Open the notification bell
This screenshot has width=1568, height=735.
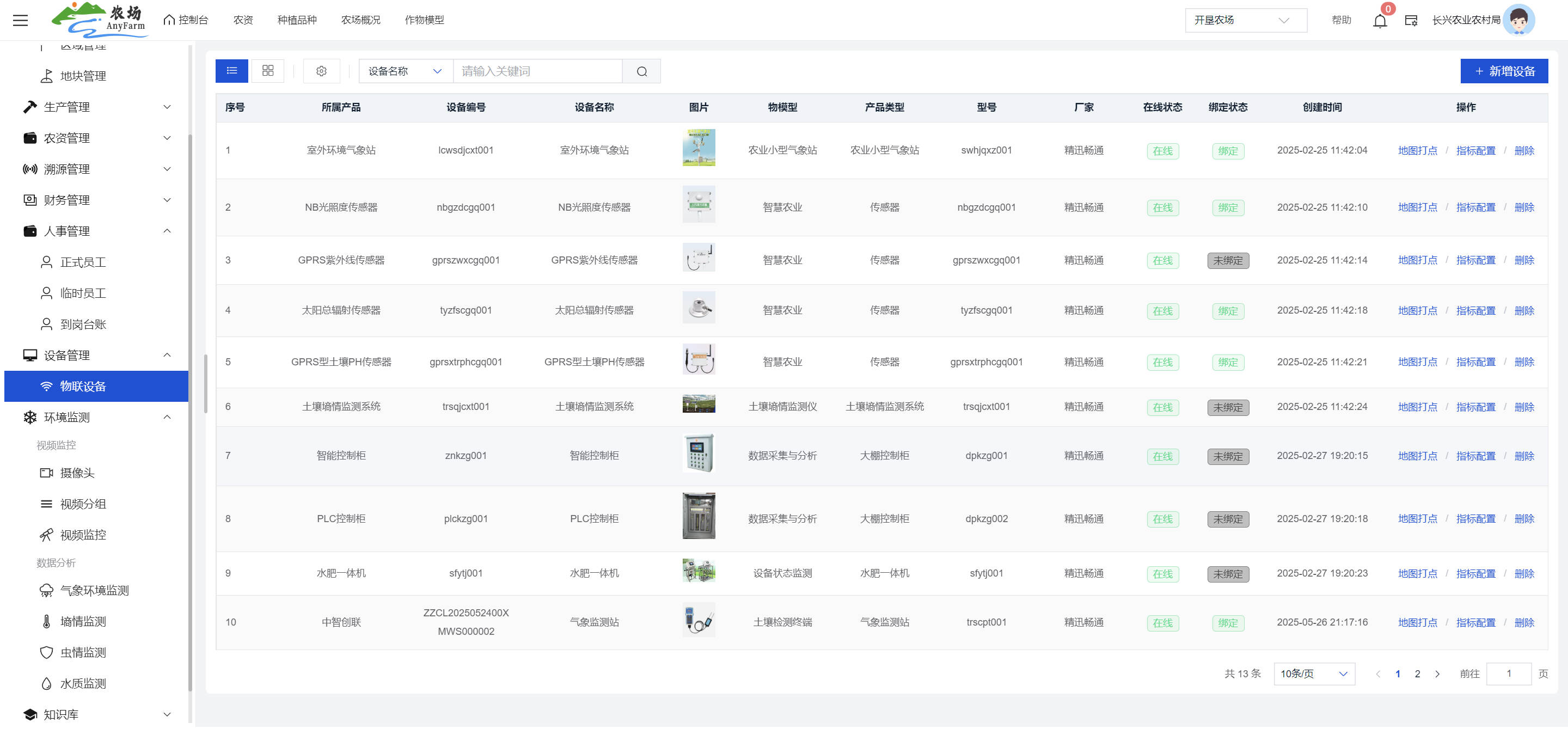[x=1380, y=21]
